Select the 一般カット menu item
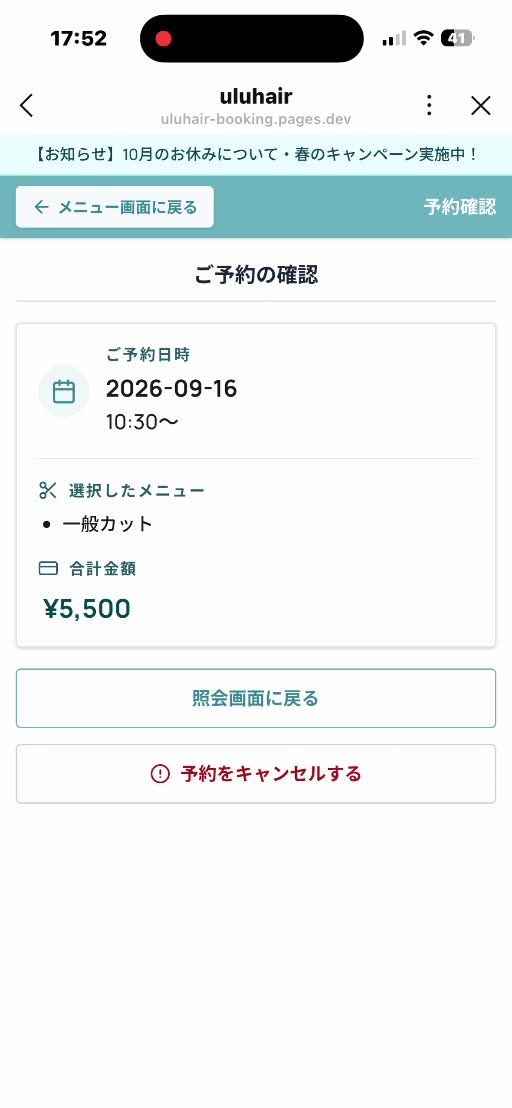Viewport: 512px width, 1108px height. (x=107, y=524)
